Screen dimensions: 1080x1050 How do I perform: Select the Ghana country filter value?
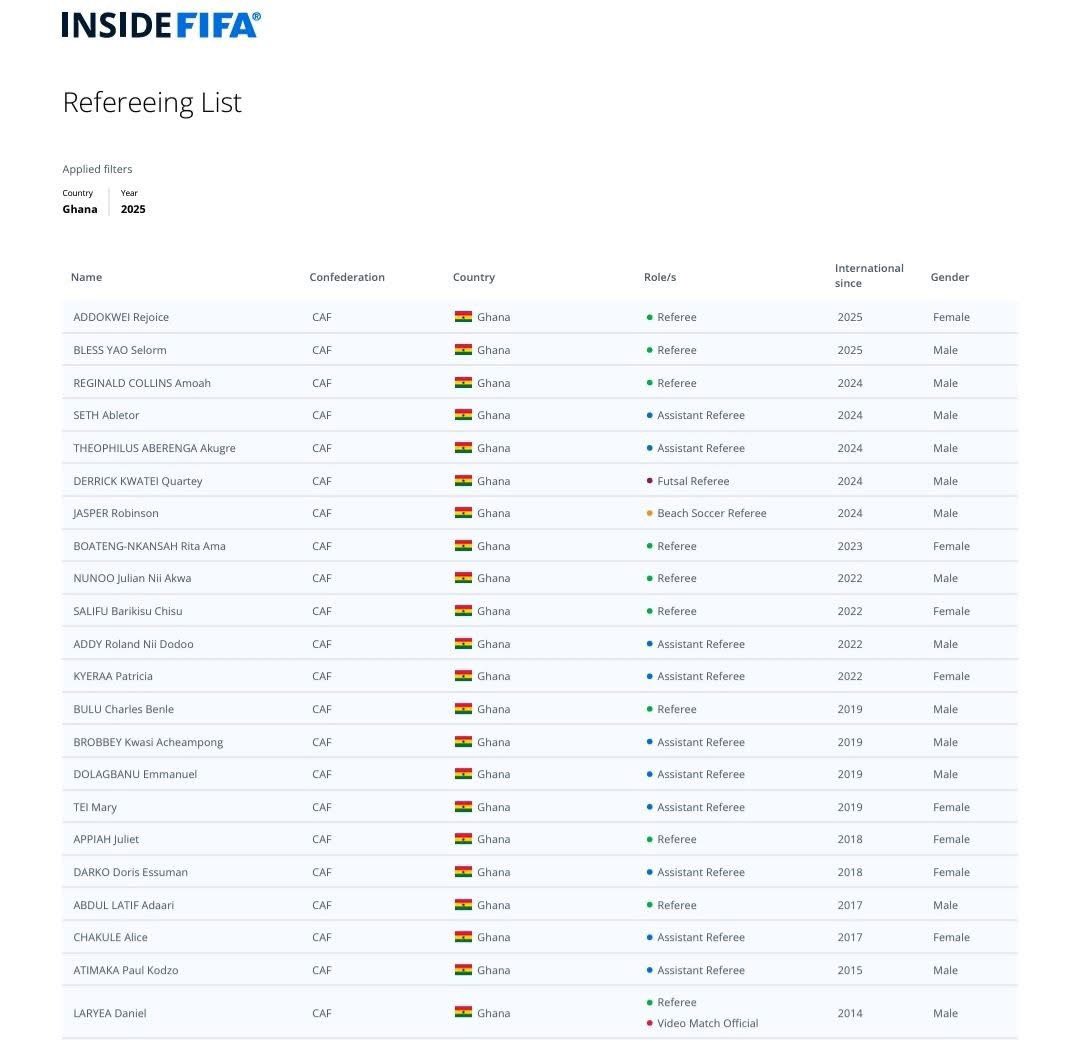point(80,209)
